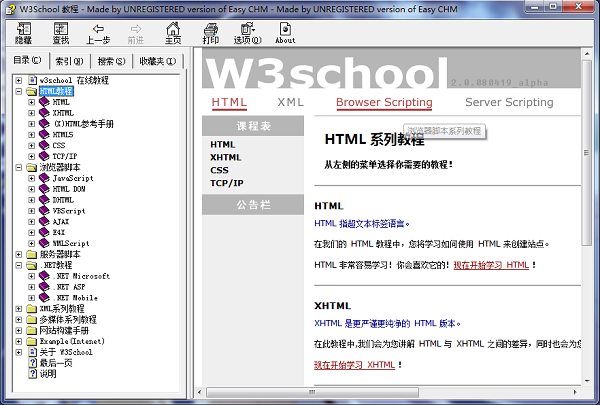Expand the .NET Microsoft book node
This screenshot has height=405, width=600.
[x=31, y=276]
